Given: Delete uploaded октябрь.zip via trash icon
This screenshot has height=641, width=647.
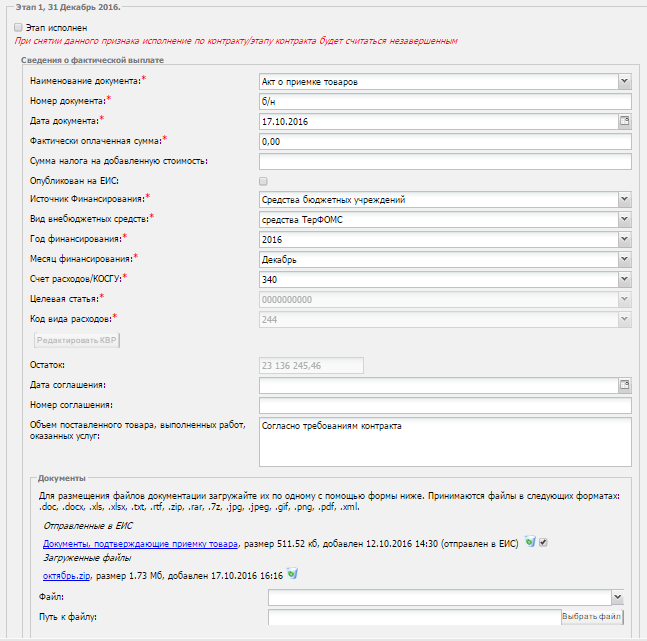Looking at the screenshot, I should 293,574.
